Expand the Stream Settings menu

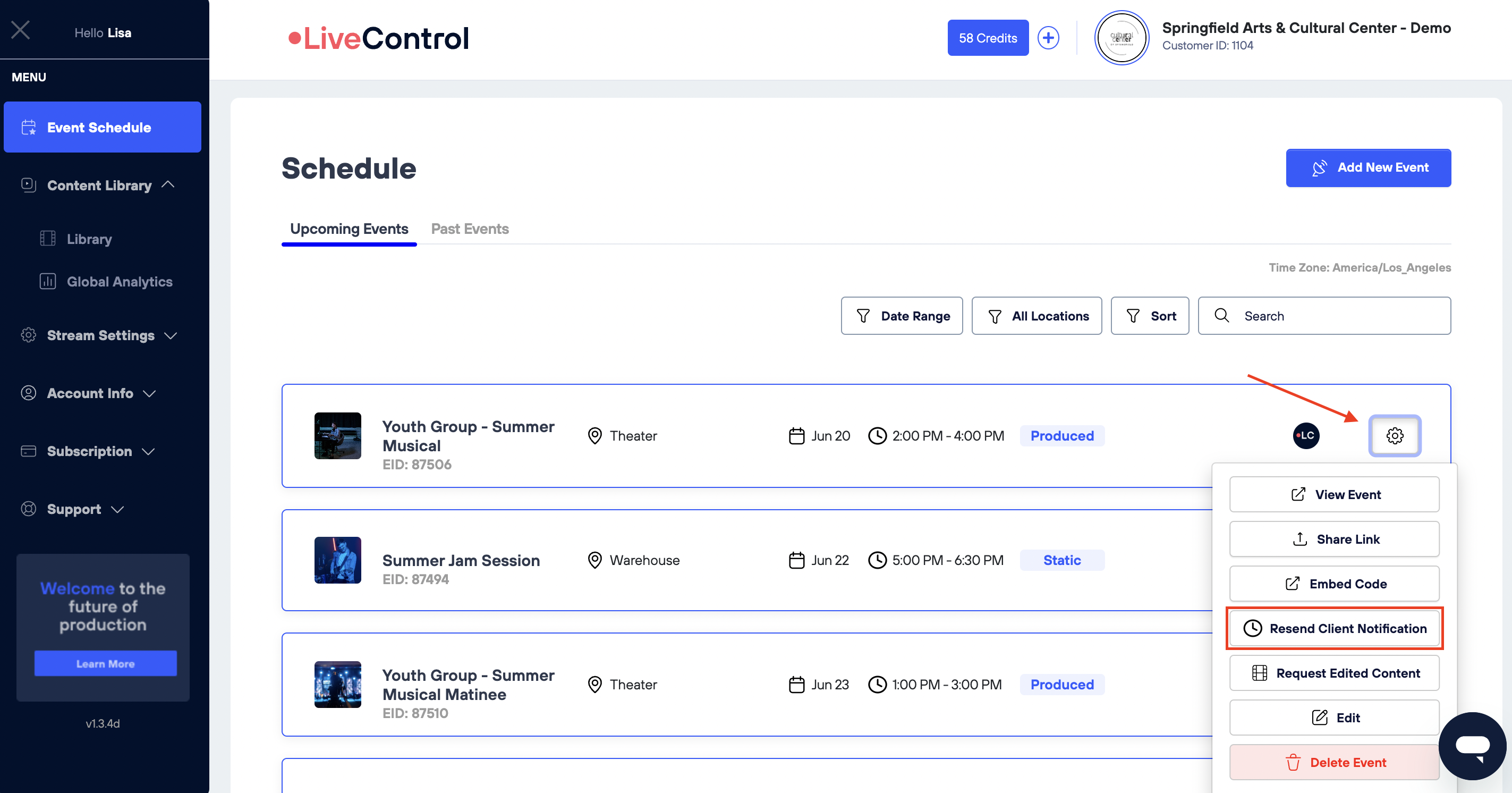click(100, 335)
